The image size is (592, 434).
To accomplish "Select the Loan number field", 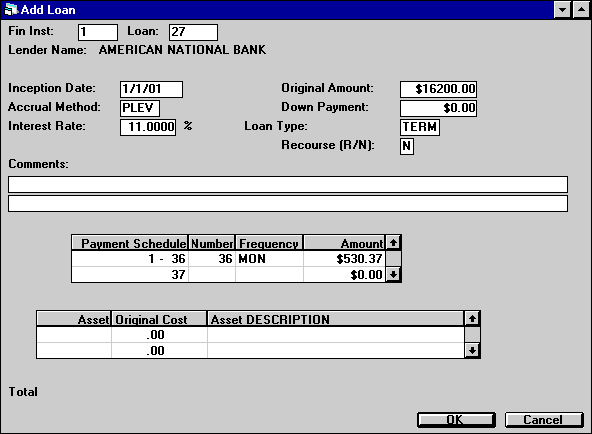I will coord(193,32).
